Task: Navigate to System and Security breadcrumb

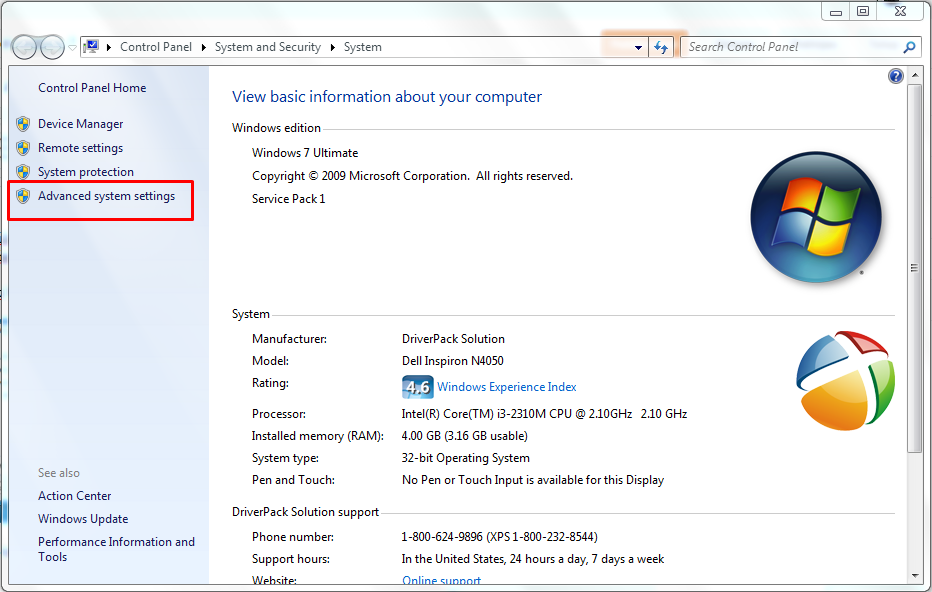Action: pyautogui.click(x=267, y=46)
